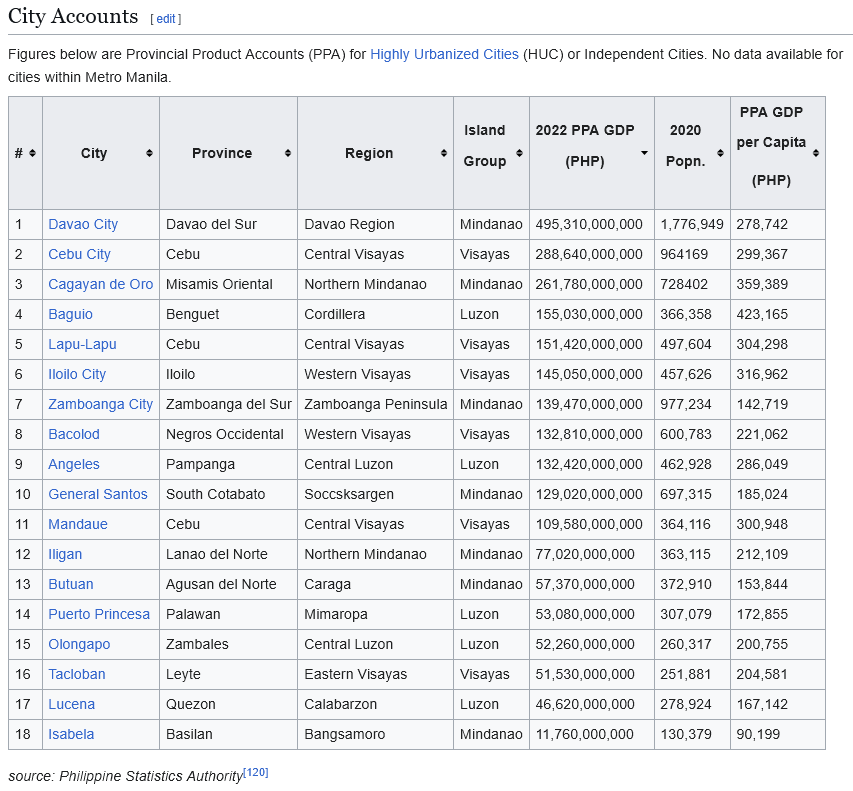
Task: Select the Soccsksargen region cell
Action: point(375,494)
